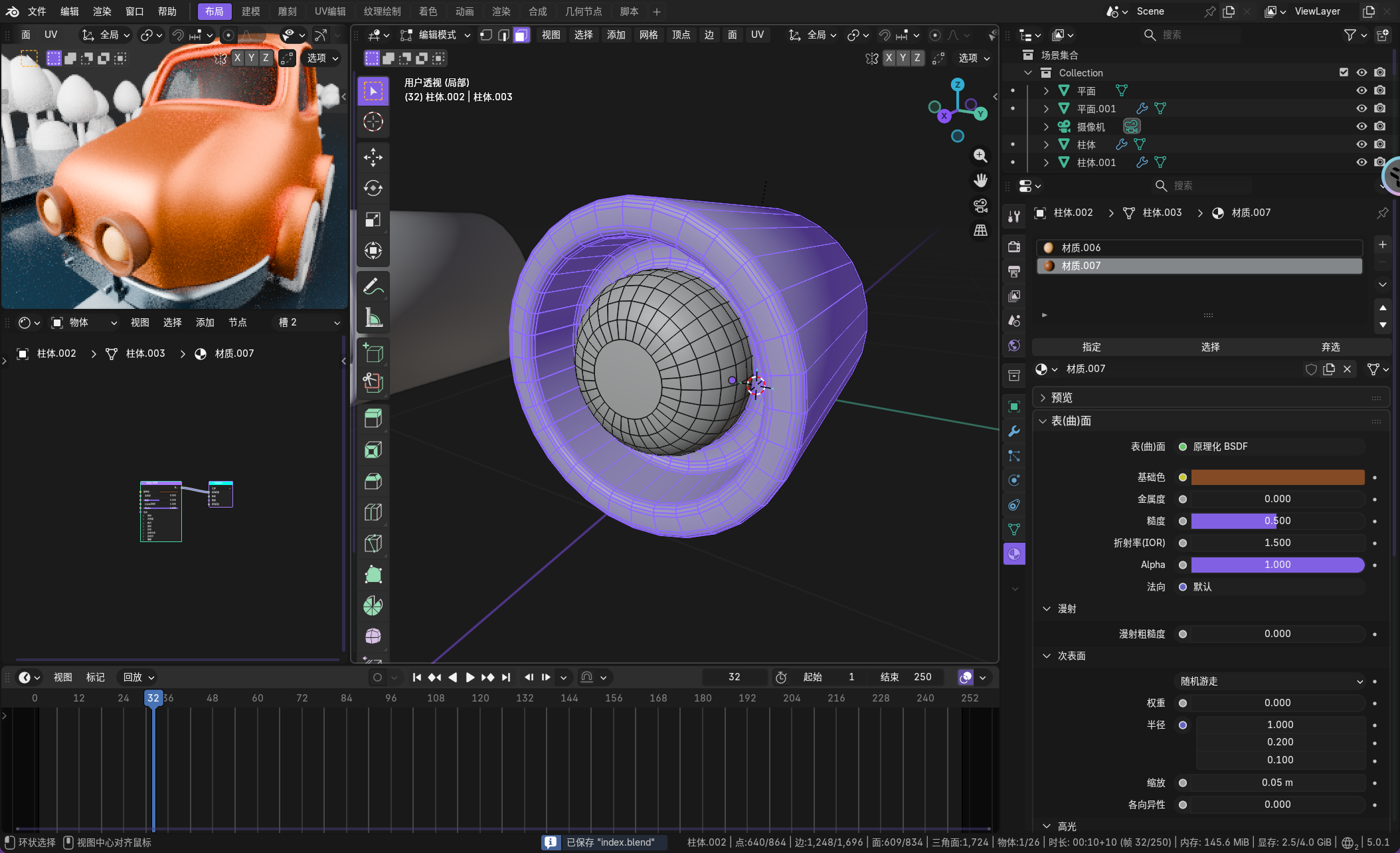Select the Scale tool icon
Viewport: 1400px width, 853px height.
tap(373, 219)
